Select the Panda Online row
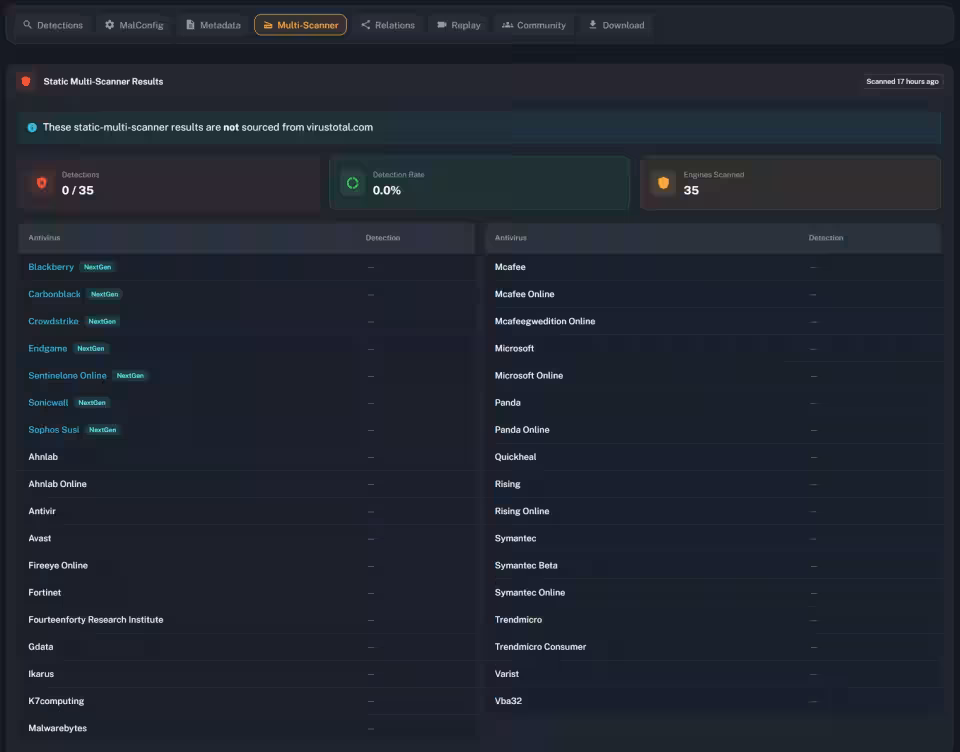 [x=714, y=430]
